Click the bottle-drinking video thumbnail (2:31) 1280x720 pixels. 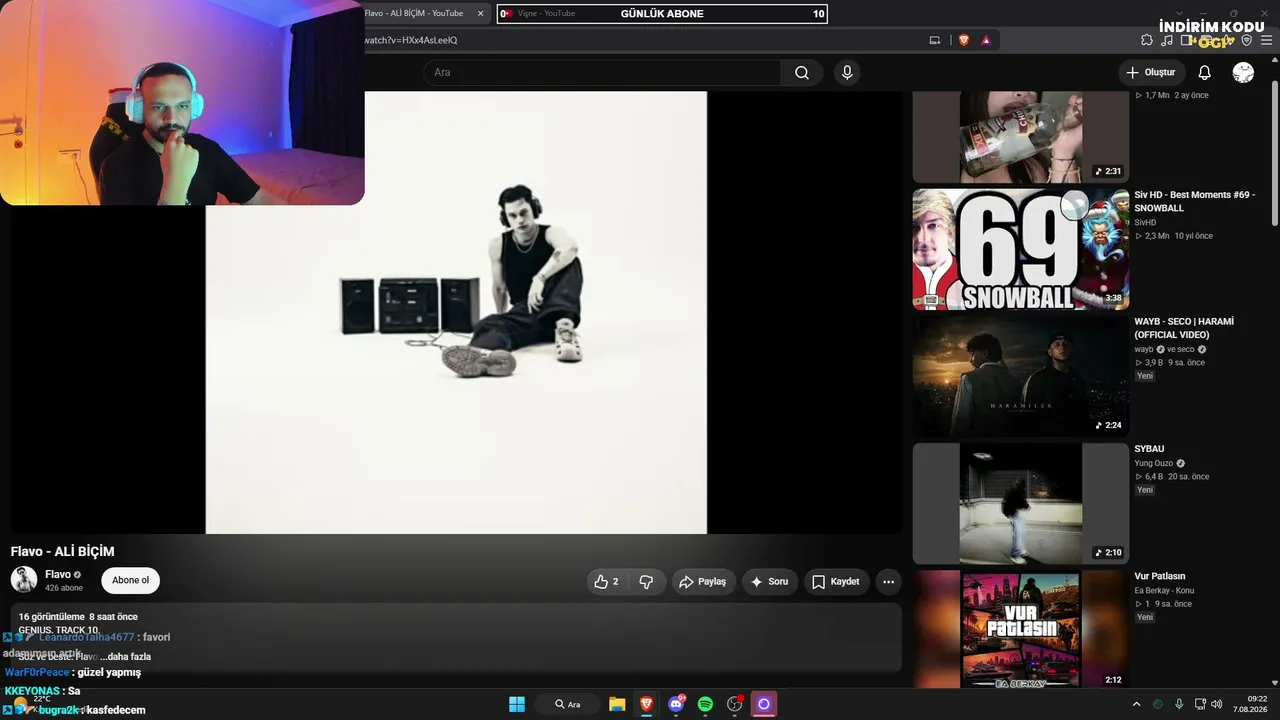pyautogui.click(x=1020, y=137)
